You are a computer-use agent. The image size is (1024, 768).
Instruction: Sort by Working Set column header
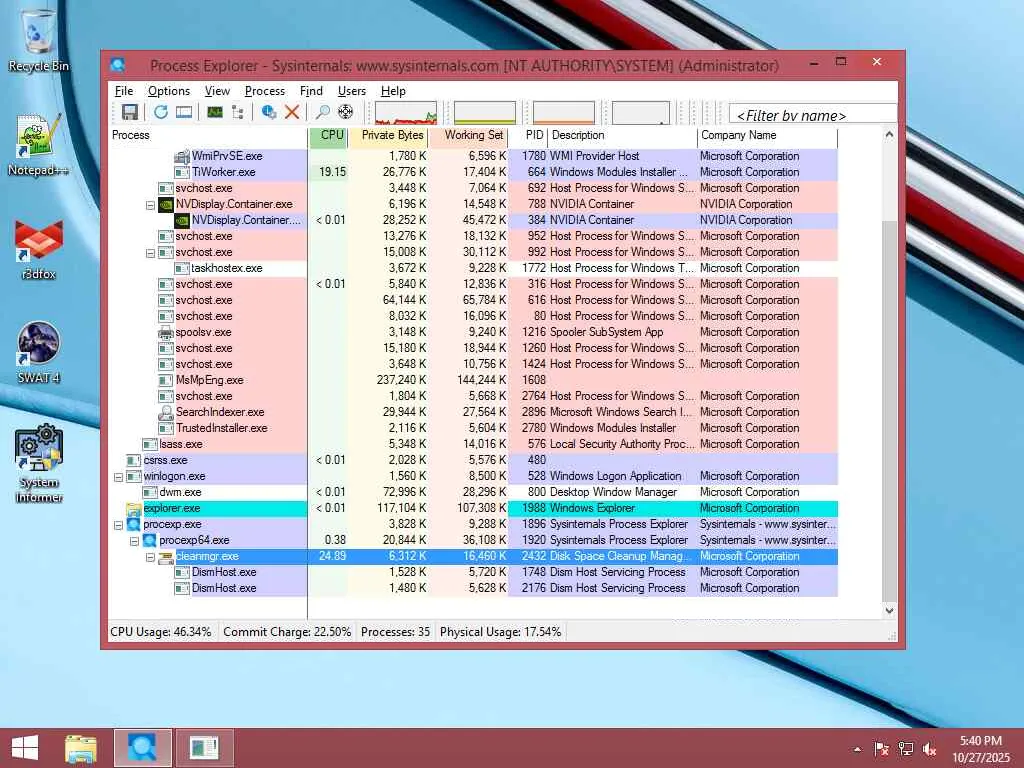pos(468,135)
